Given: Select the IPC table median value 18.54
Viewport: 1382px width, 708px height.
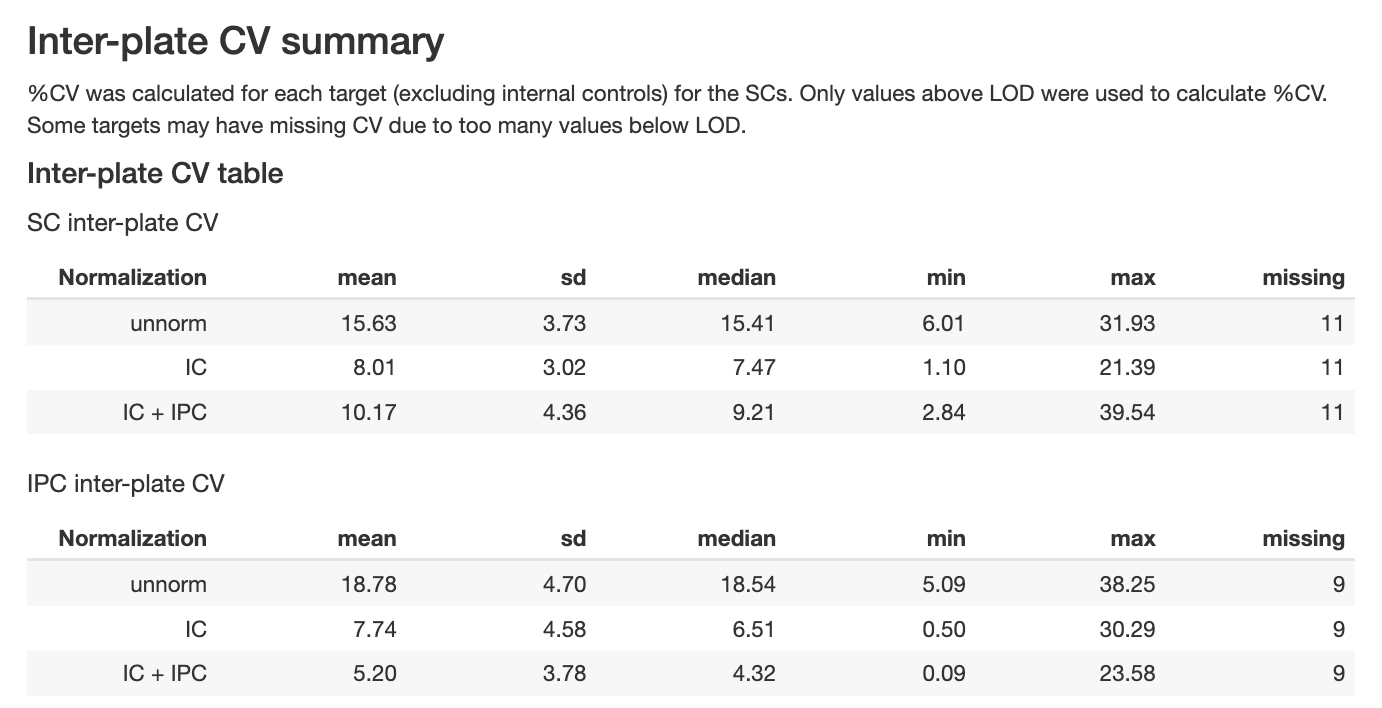Looking at the screenshot, I should (748, 585).
